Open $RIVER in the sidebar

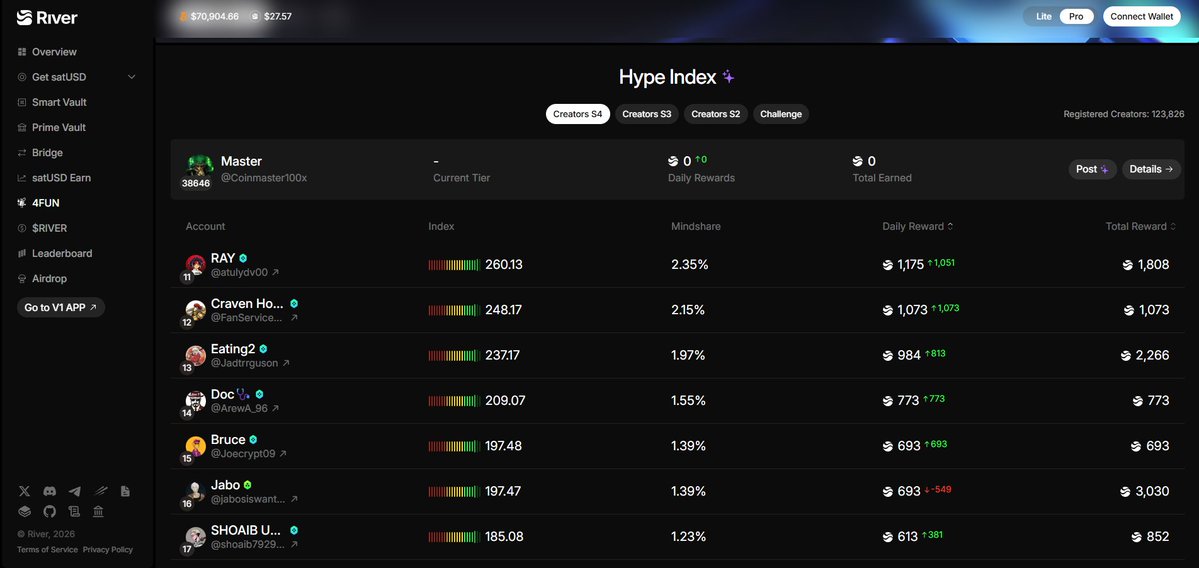pyautogui.click(x=42, y=228)
